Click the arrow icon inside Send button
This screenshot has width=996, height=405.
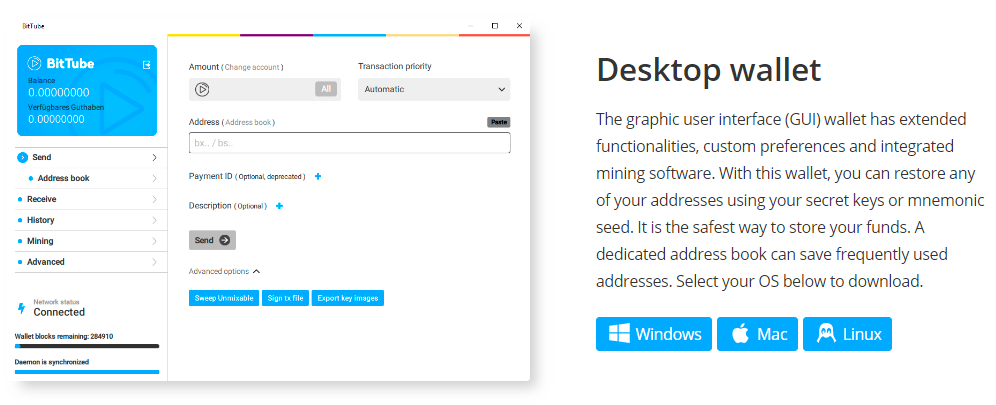225,240
